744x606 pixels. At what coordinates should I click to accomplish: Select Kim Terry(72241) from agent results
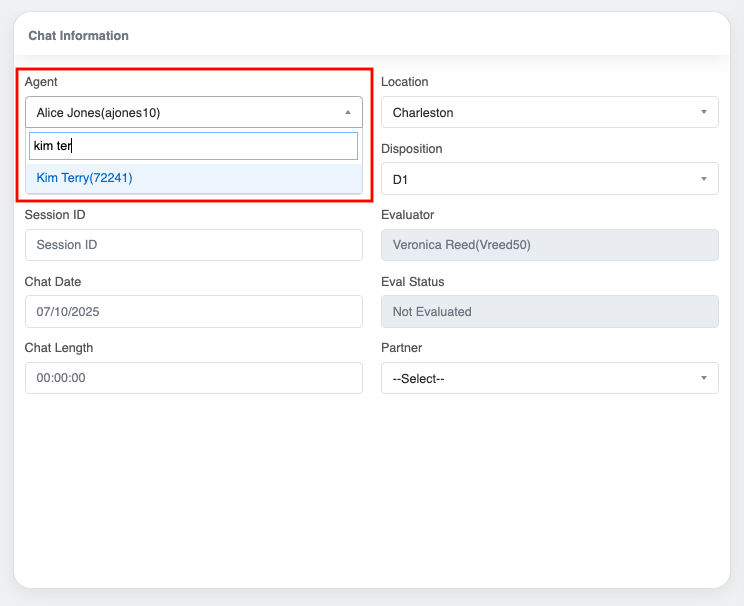point(85,178)
